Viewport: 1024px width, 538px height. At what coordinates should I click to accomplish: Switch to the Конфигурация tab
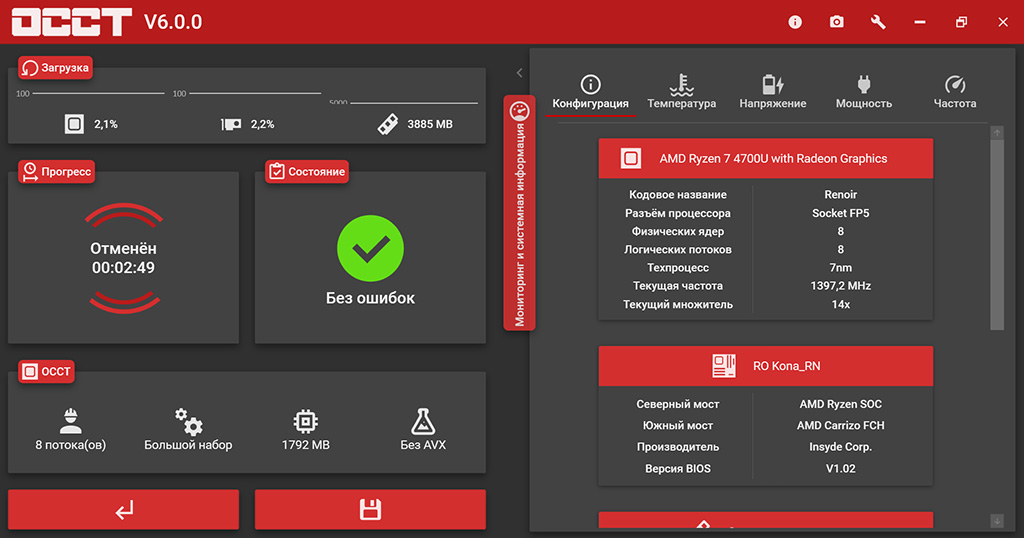(x=590, y=93)
